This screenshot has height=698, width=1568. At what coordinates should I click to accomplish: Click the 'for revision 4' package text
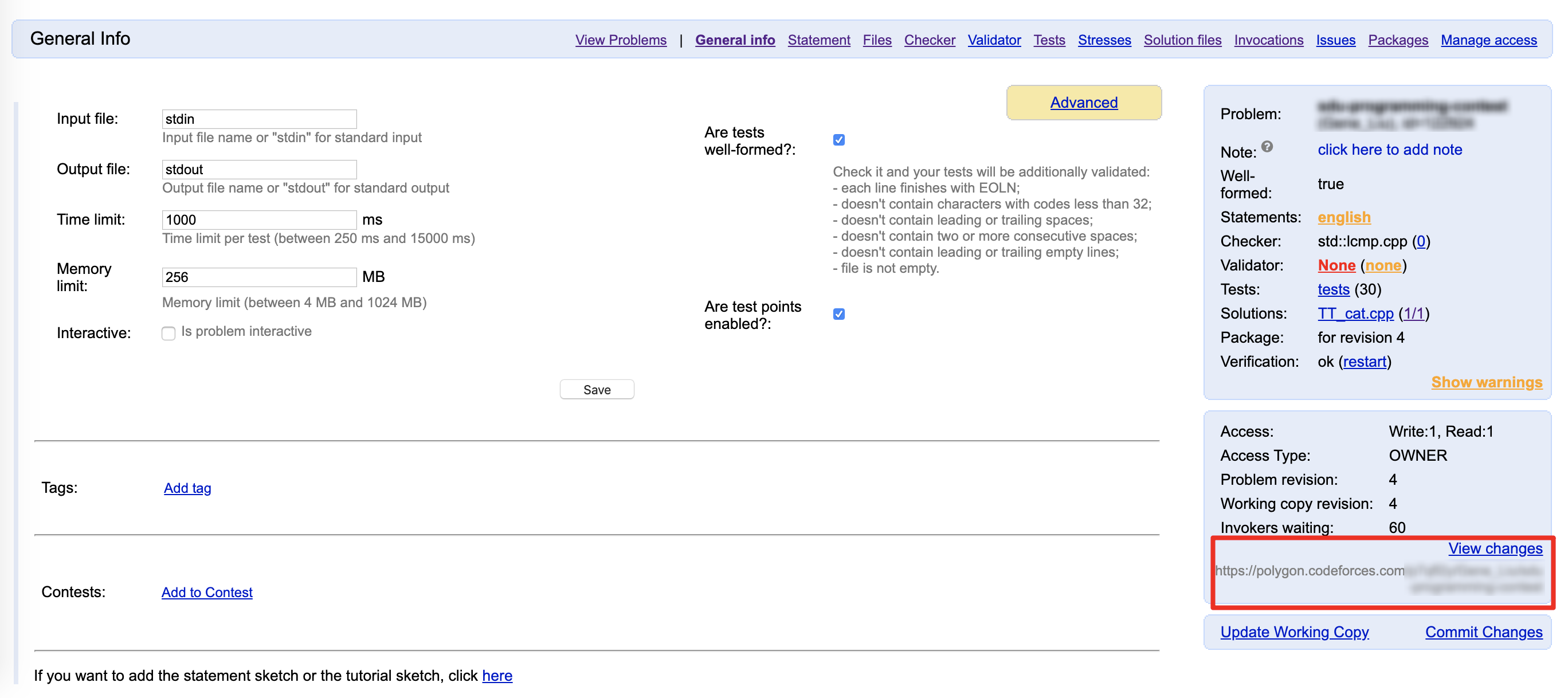click(x=1361, y=337)
